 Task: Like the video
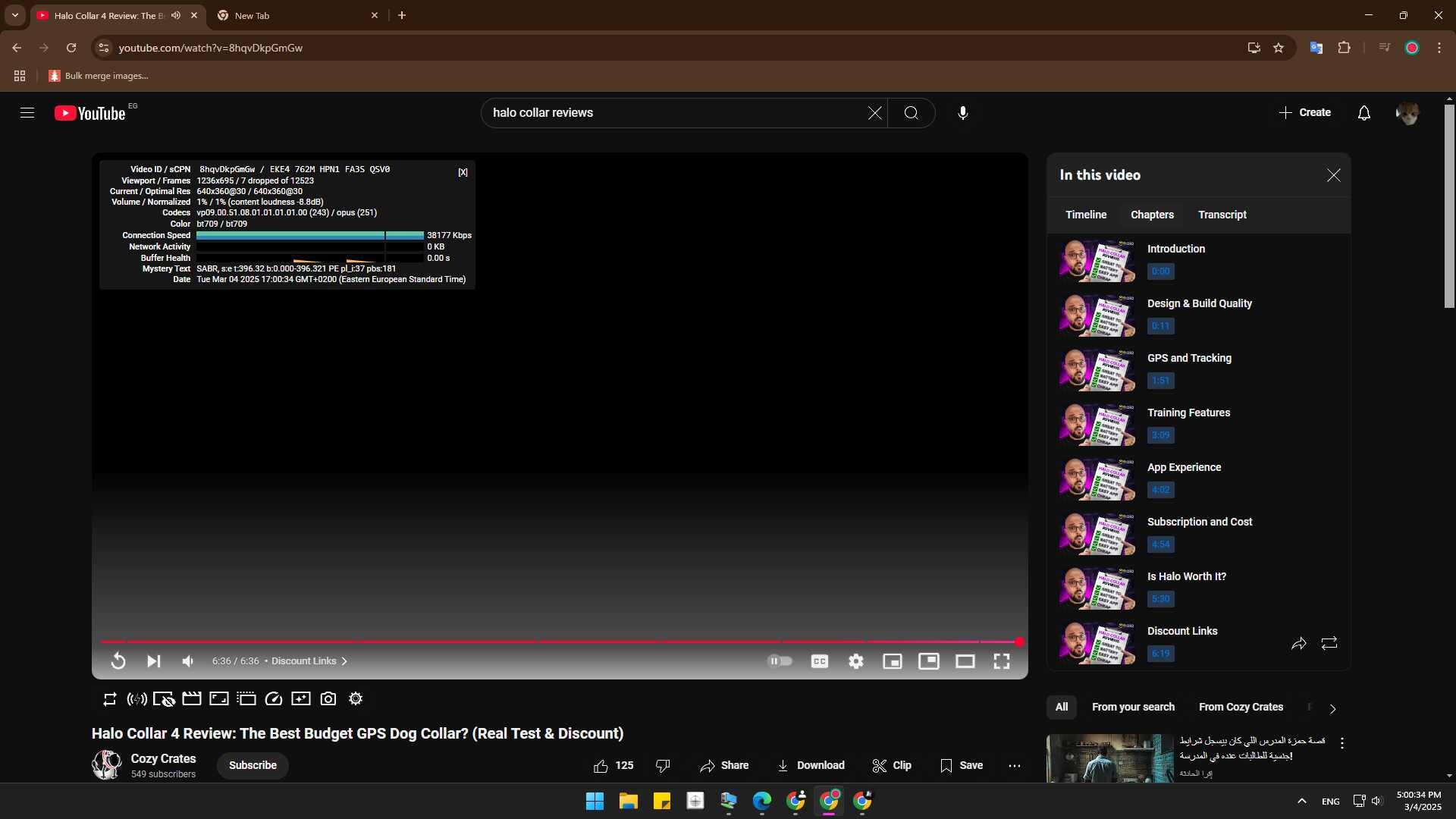pos(613,766)
